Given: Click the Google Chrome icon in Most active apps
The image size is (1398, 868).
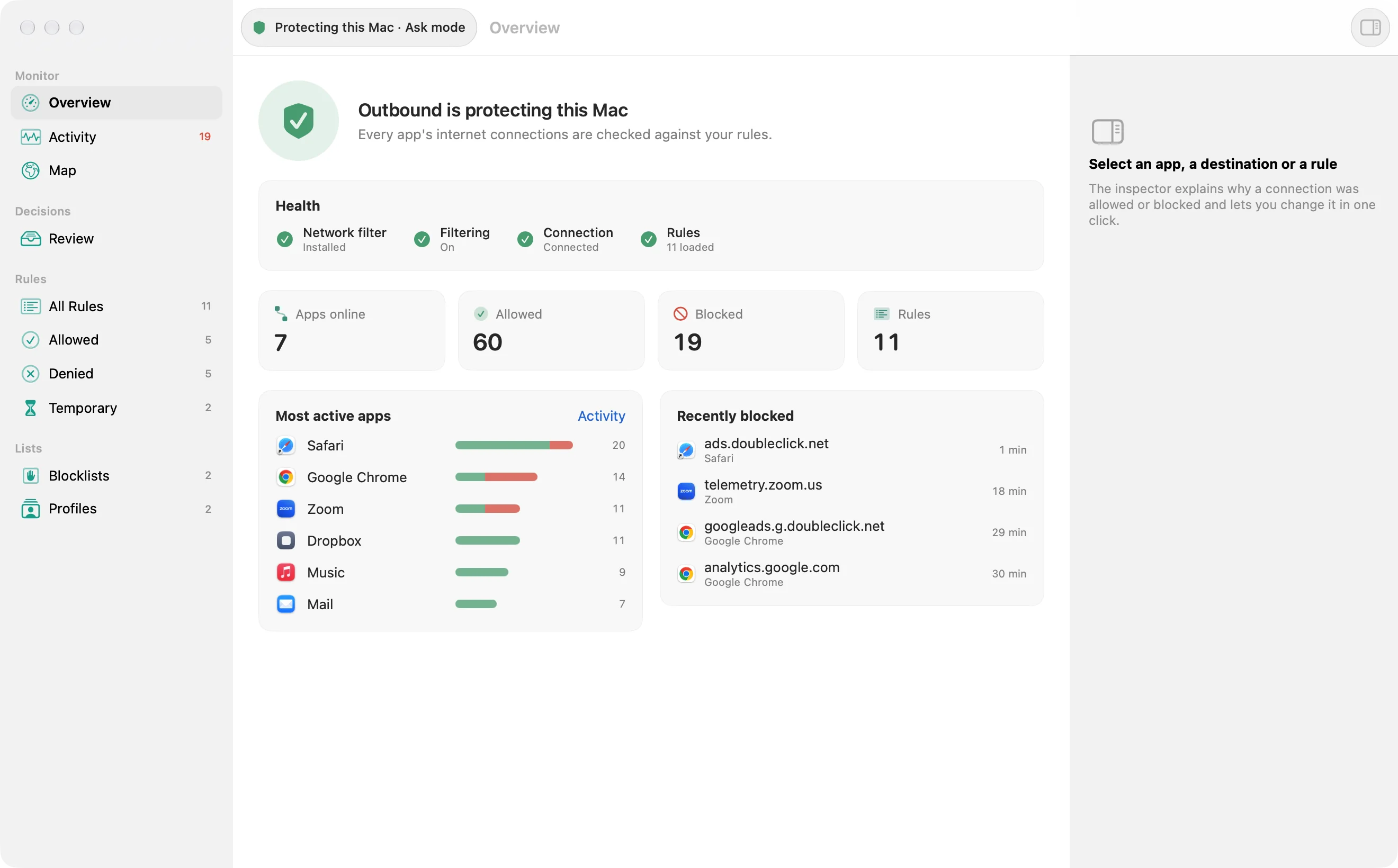Looking at the screenshot, I should tap(285, 477).
